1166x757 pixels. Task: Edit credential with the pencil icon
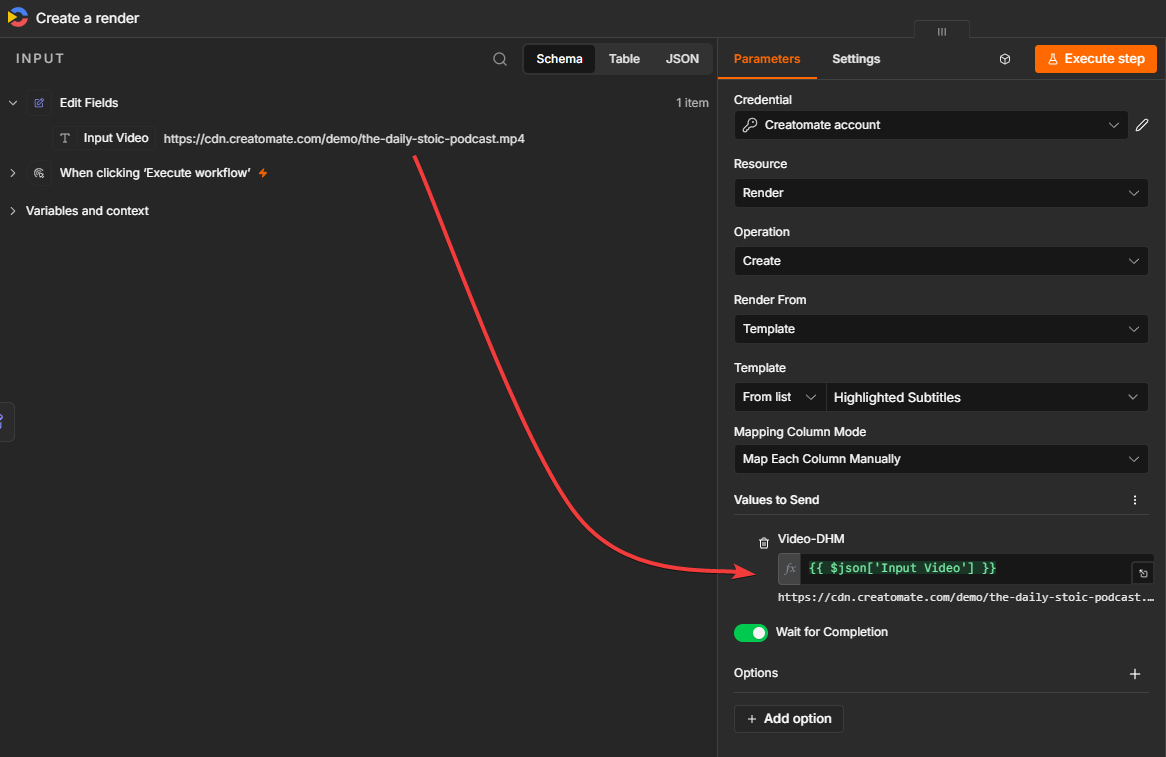click(x=1142, y=125)
